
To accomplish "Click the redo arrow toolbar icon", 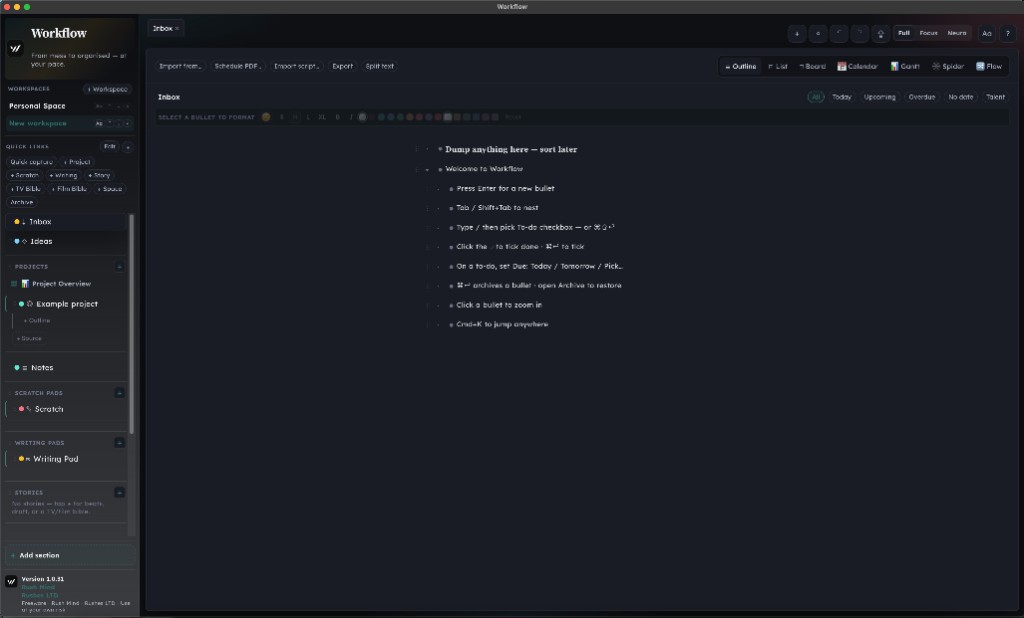I will (859, 33).
